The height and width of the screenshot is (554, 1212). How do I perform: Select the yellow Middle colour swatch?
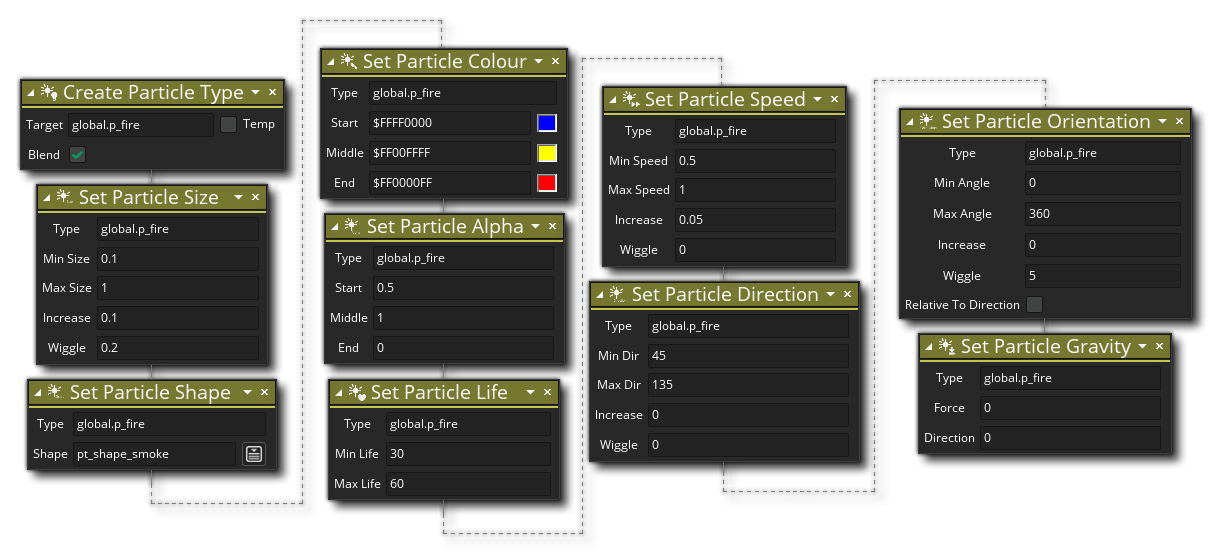click(x=546, y=153)
